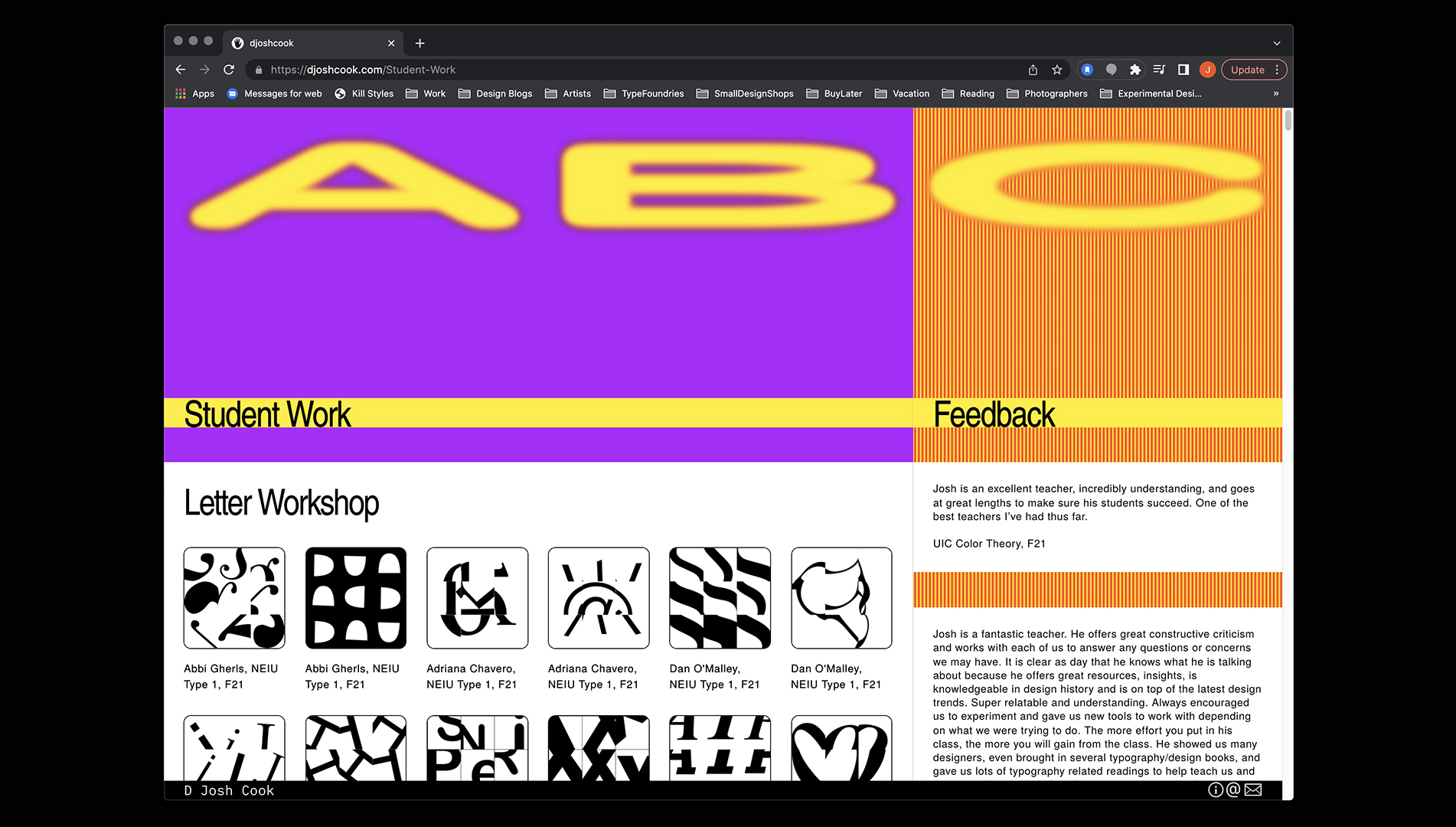Open the BuyLater bookmarks folder
1456x827 pixels.
(x=834, y=93)
